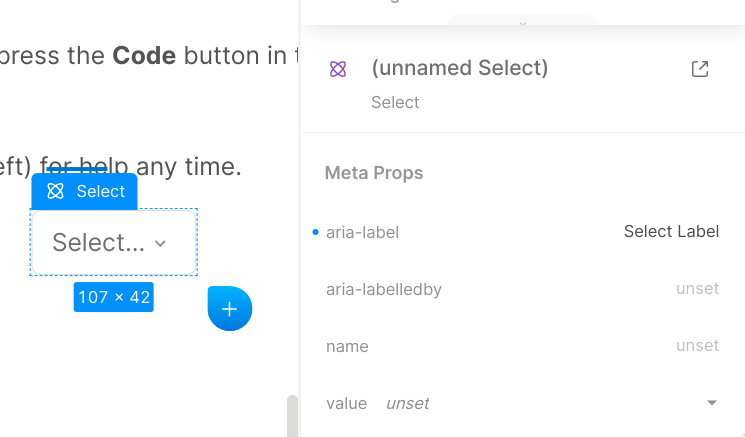The height and width of the screenshot is (437, 745).
Task: Click the bold Code text on canvas
Action: pos(144,56)
